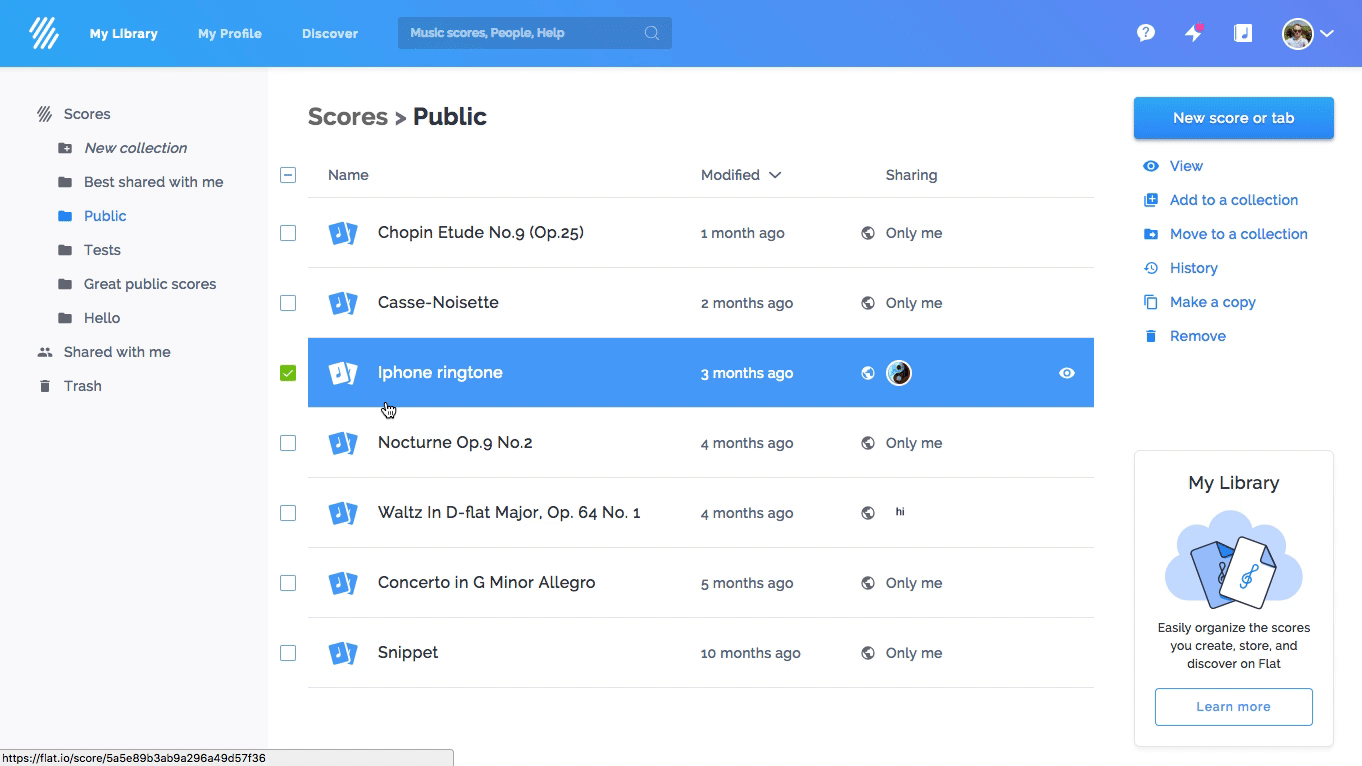Uncheck the Iphone ringtone checkbox
1362x766 pixels.
coord(288,372)
